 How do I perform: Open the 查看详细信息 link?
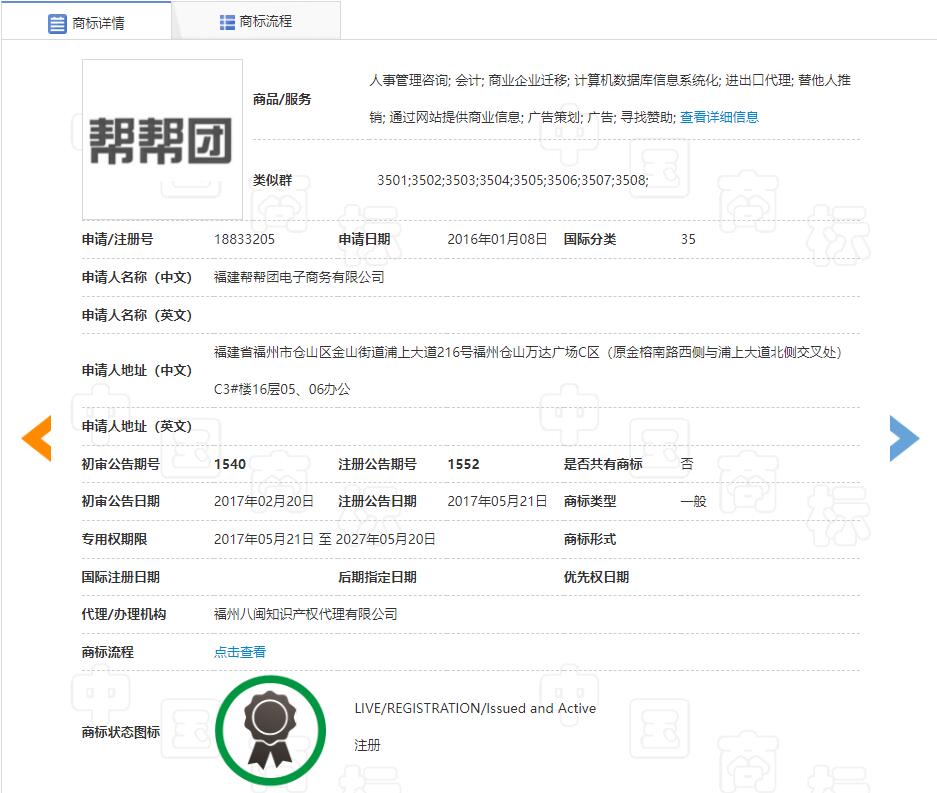(719, 117)
